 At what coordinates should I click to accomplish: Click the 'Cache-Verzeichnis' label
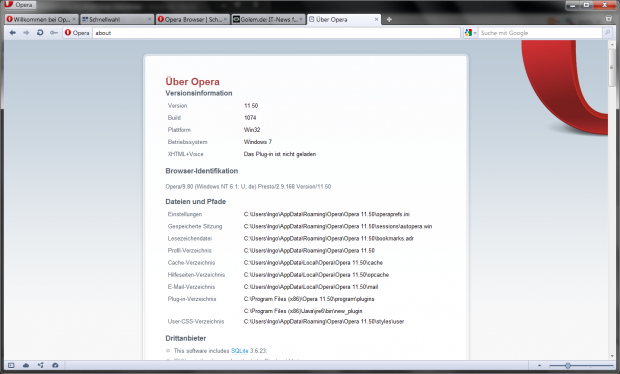[191, 263]
